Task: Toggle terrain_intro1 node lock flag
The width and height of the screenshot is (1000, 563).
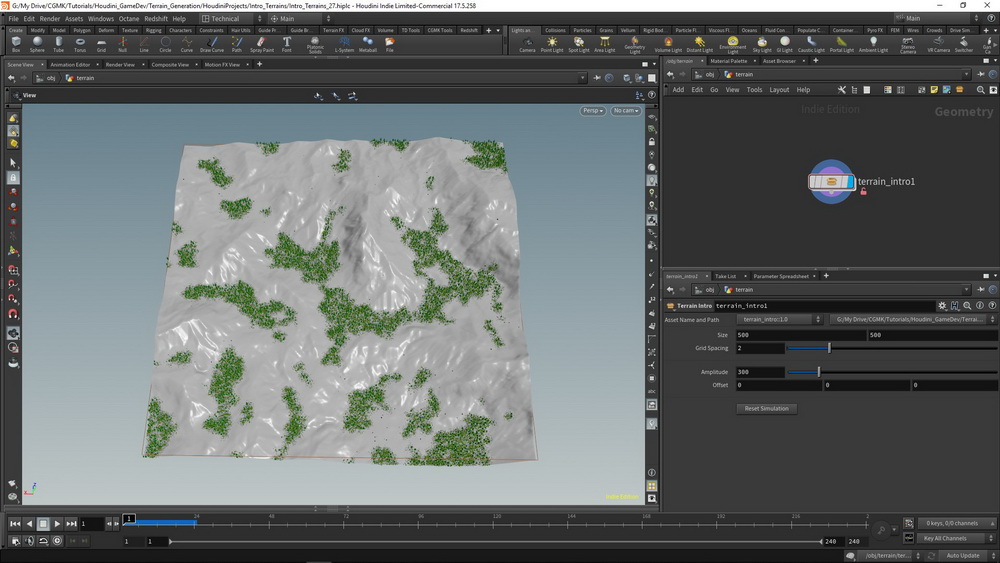Action: [x=864, y=191]
